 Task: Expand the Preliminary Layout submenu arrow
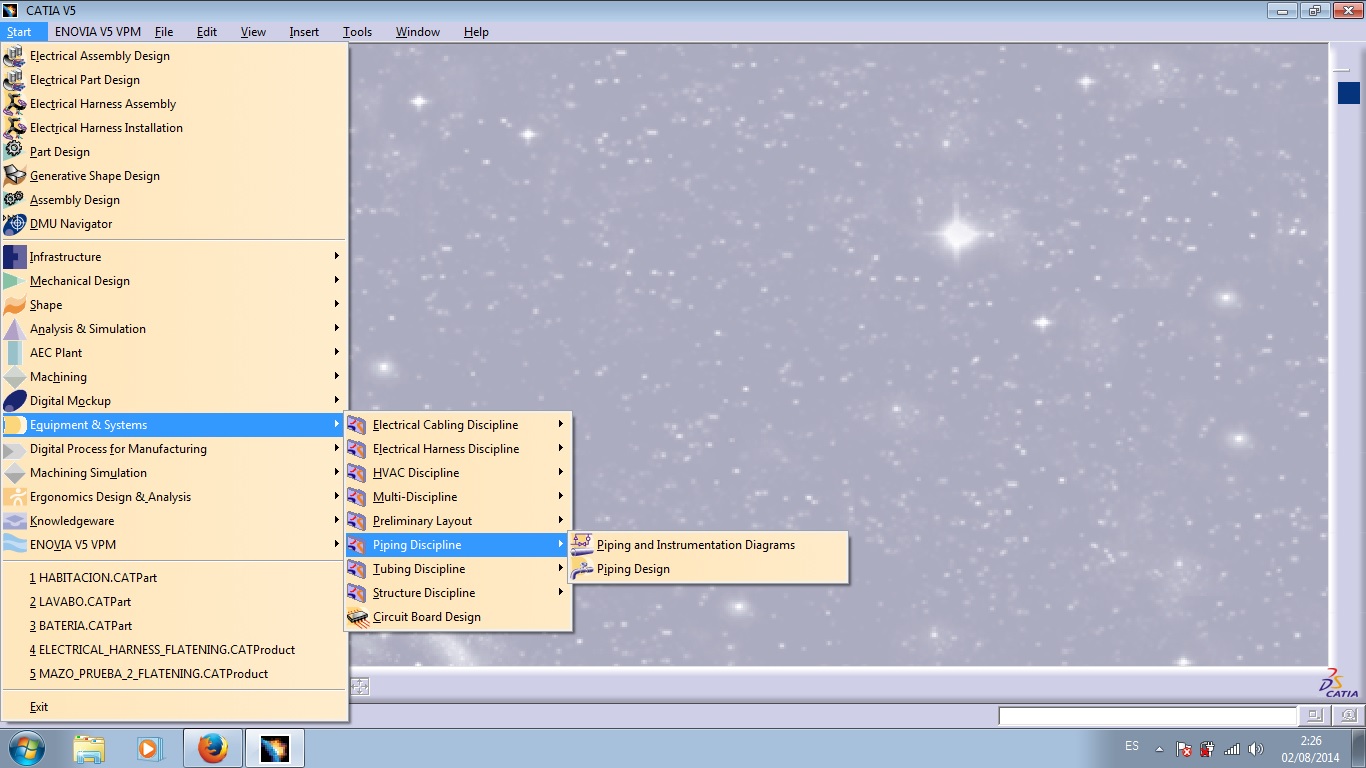pyautogui.click(x=561, y=520)
